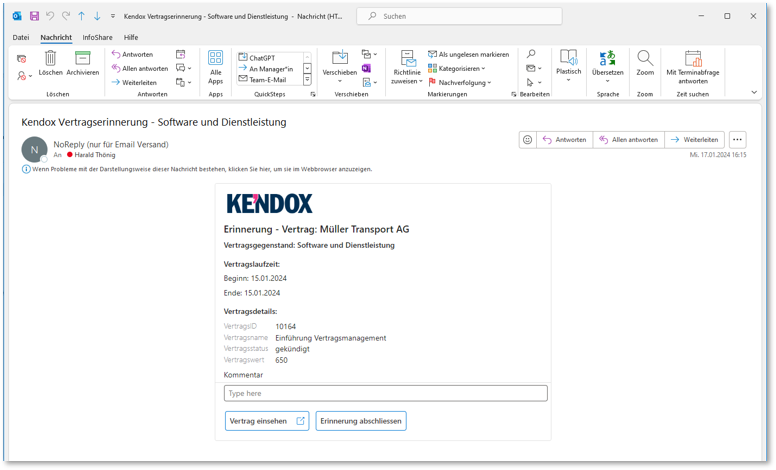Click the Archivieren icon

(x=83, y=58)
